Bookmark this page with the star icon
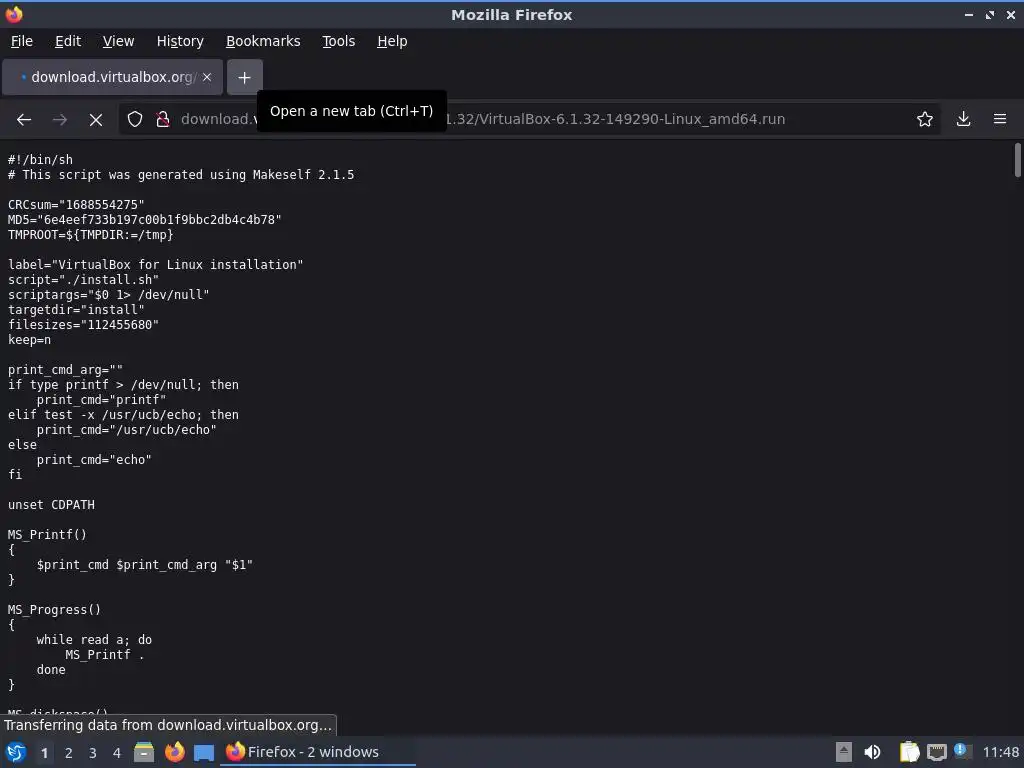 pyautogui.click(x=924, y=120)
